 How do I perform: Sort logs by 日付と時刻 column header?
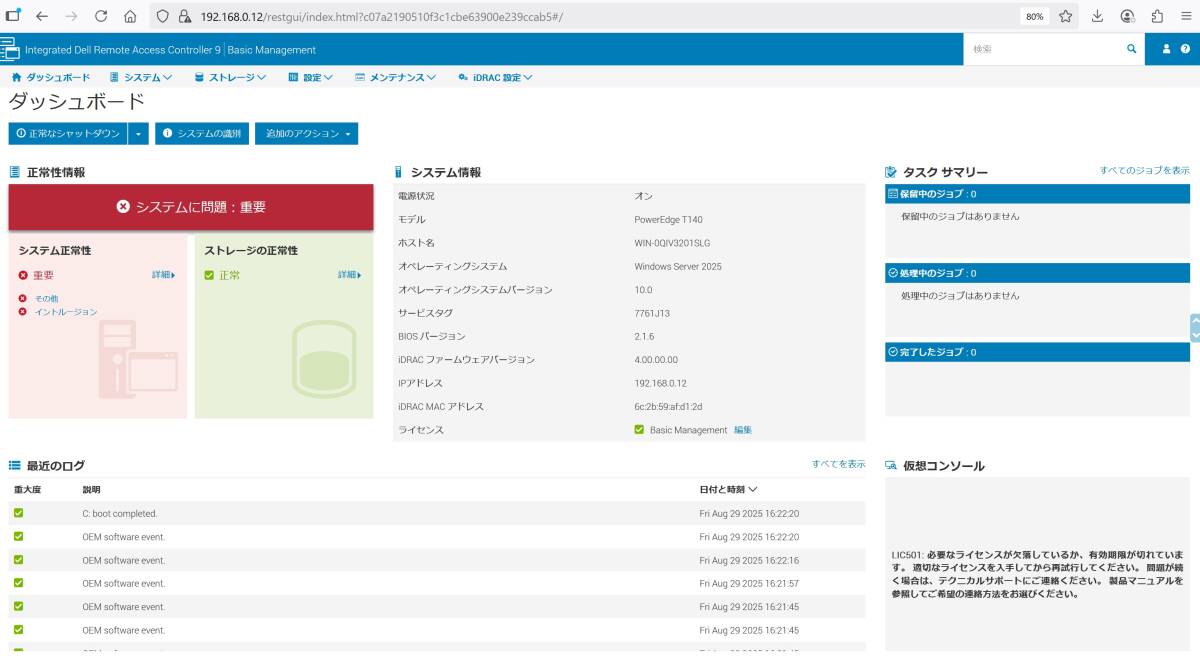728,489
